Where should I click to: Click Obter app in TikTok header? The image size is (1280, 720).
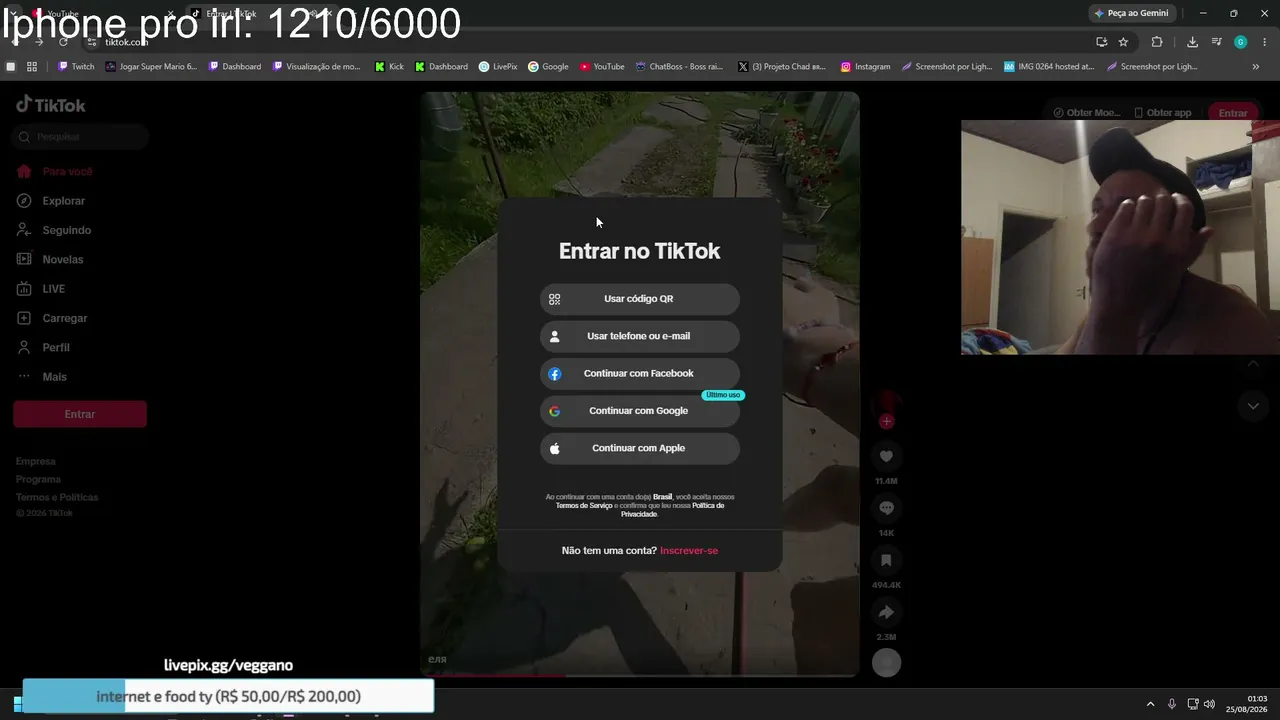click(1163, 113)
